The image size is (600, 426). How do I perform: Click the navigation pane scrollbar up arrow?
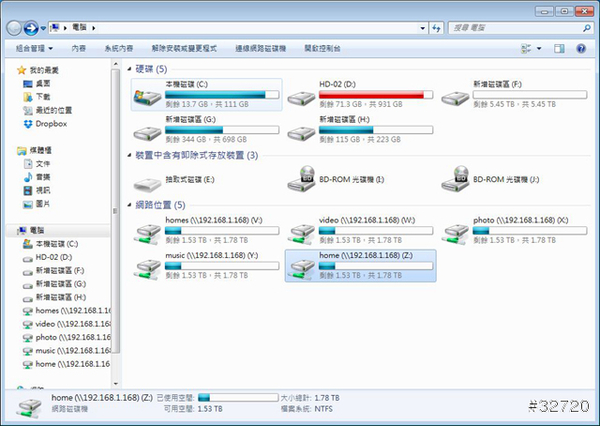(x=116, y=64)
